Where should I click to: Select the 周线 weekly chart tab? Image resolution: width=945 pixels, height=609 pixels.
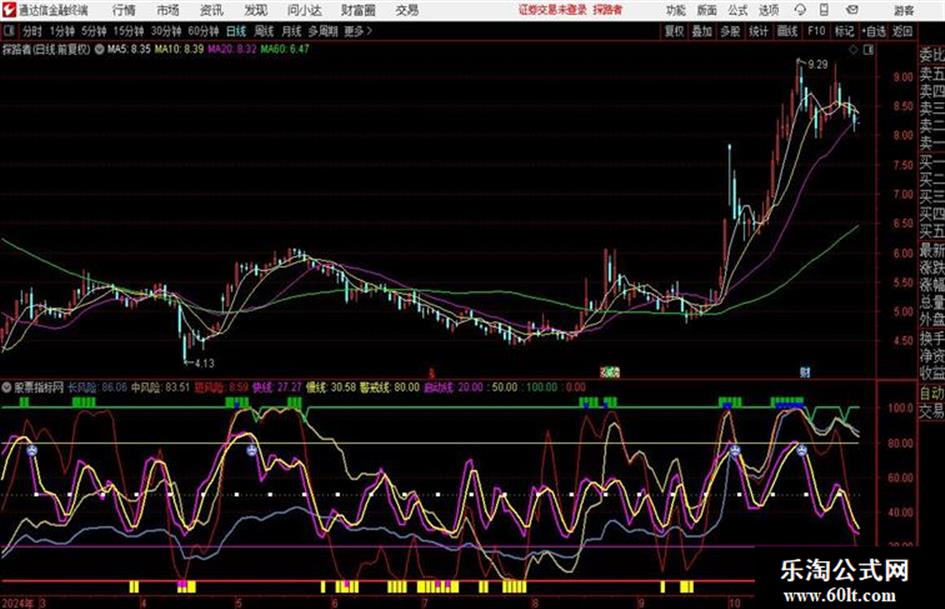tap(264, 31)
